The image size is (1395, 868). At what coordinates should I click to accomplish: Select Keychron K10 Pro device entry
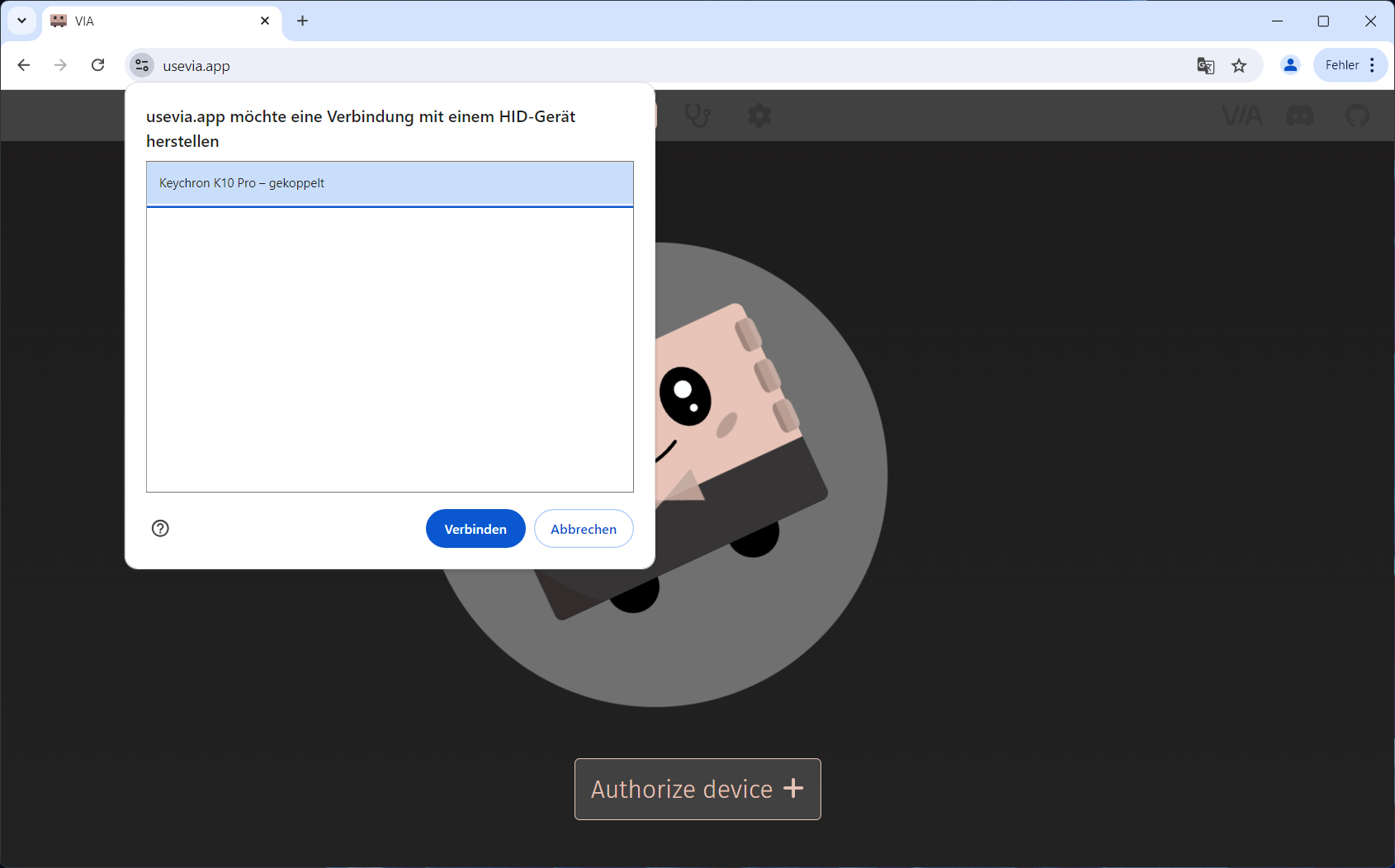point(390,183)
